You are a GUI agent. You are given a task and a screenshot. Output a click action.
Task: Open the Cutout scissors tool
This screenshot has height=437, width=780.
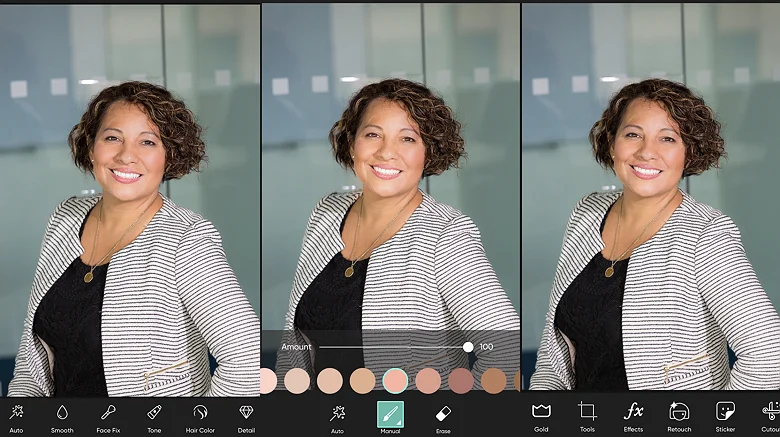(771, 417)
